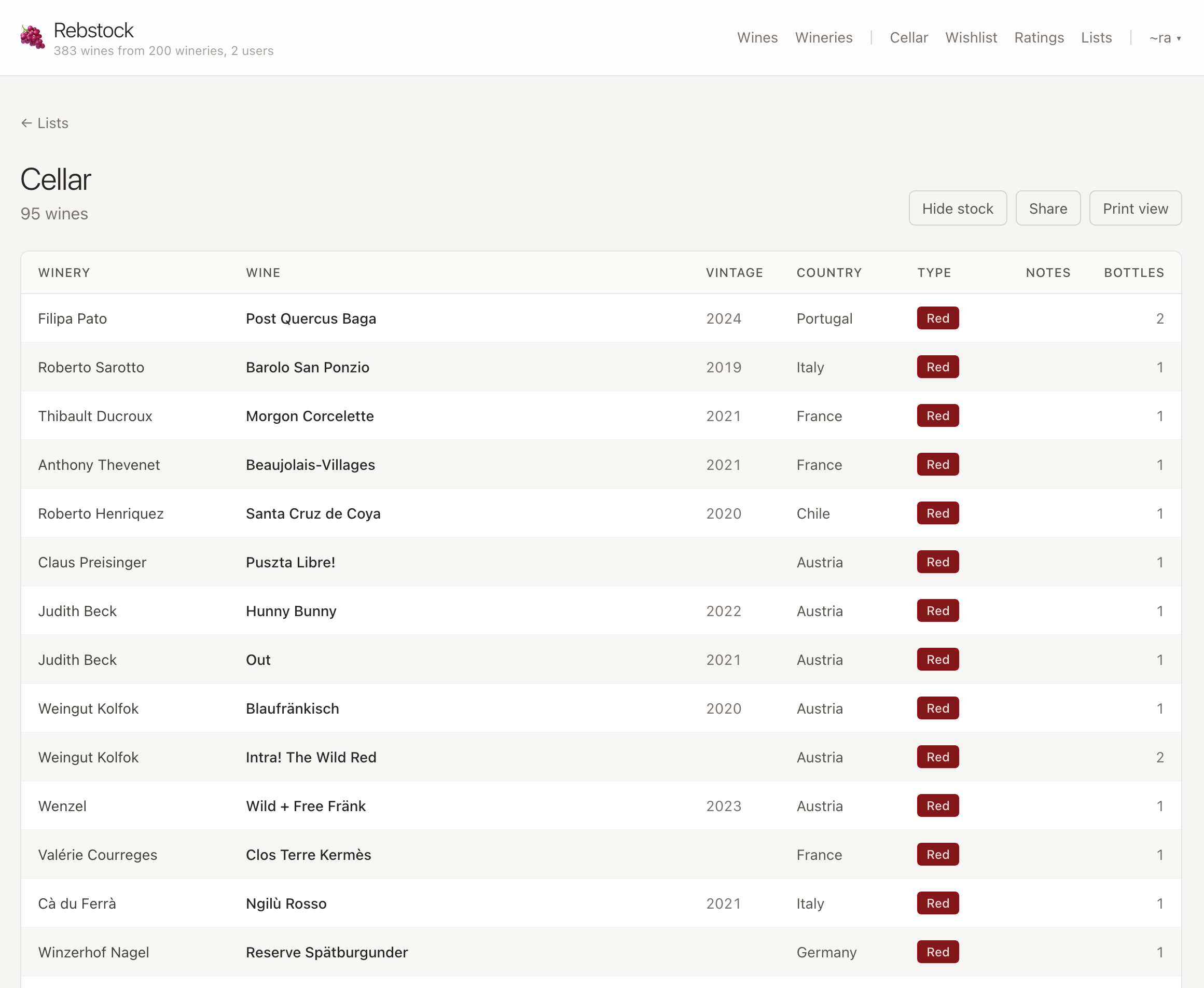
Task: Open the Hunny Bunny wine
Action: coord(291,611)
